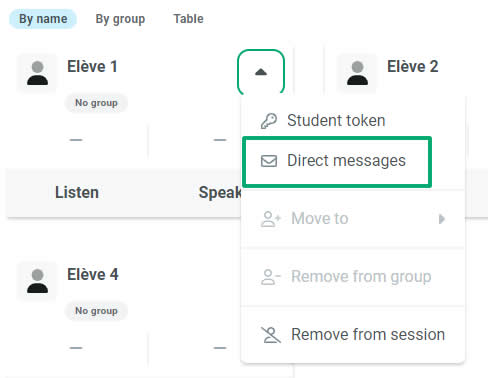Click the envelope icon for Direct messages
The height and width of the screenshot is (378, 488).
(269, 161)
